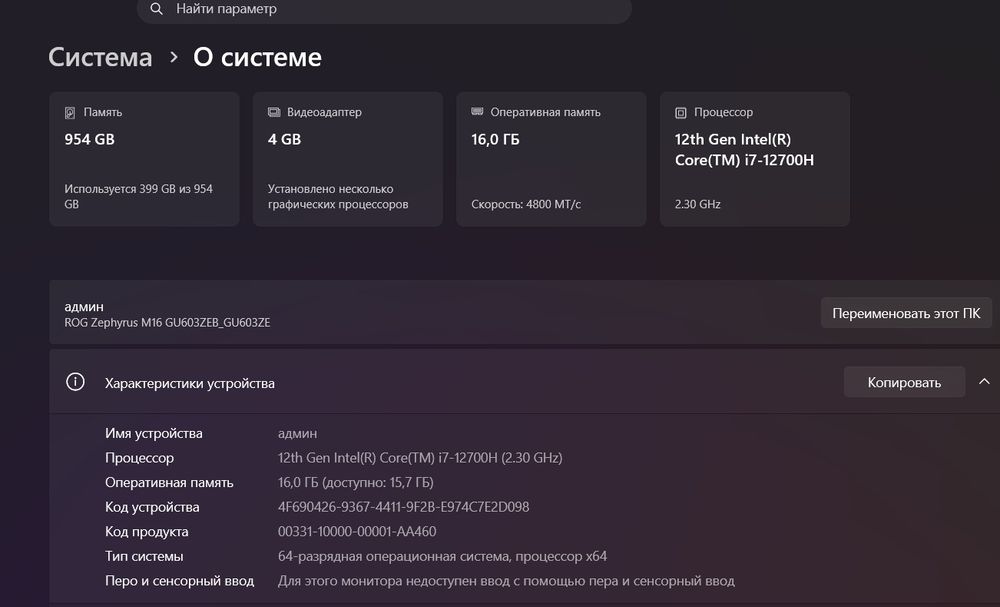Select '2.30 GHz' in processor card
This screenshot has width=1000, height=607.
(698, 204)
